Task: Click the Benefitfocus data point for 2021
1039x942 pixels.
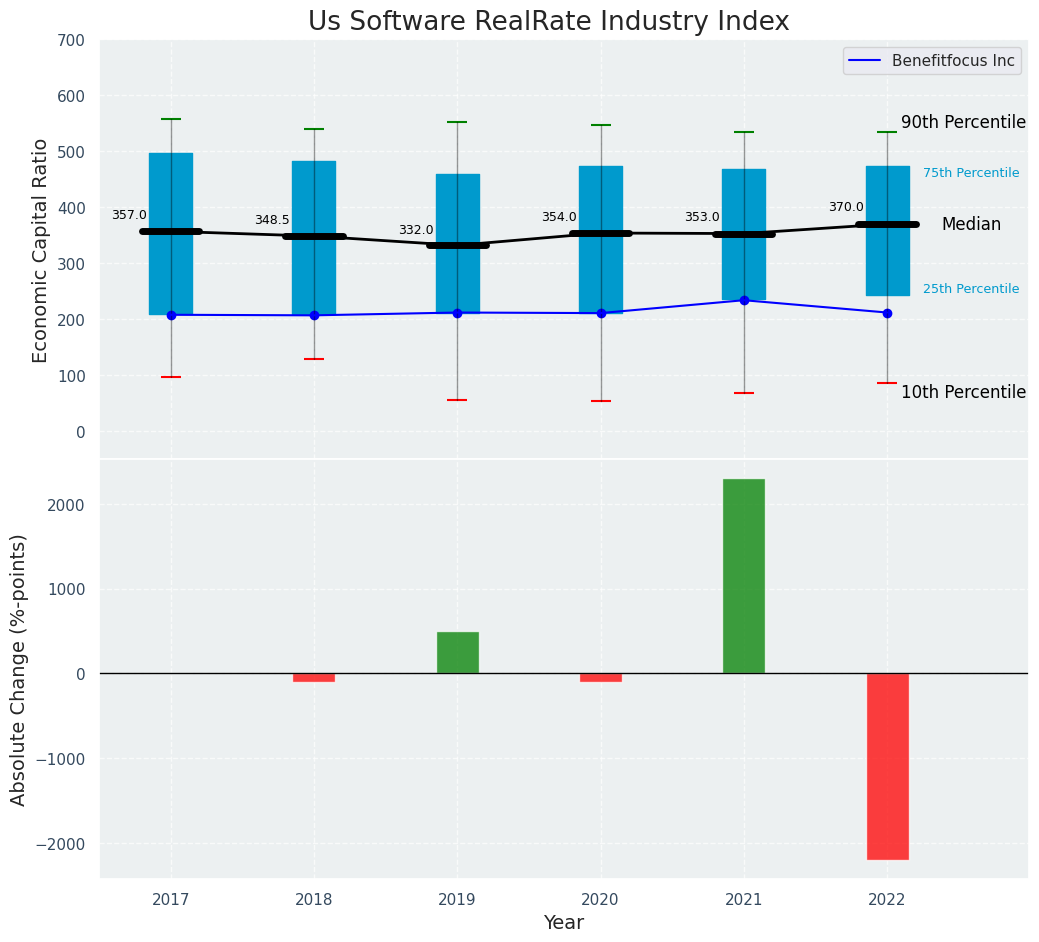Action: pos(744,300)
